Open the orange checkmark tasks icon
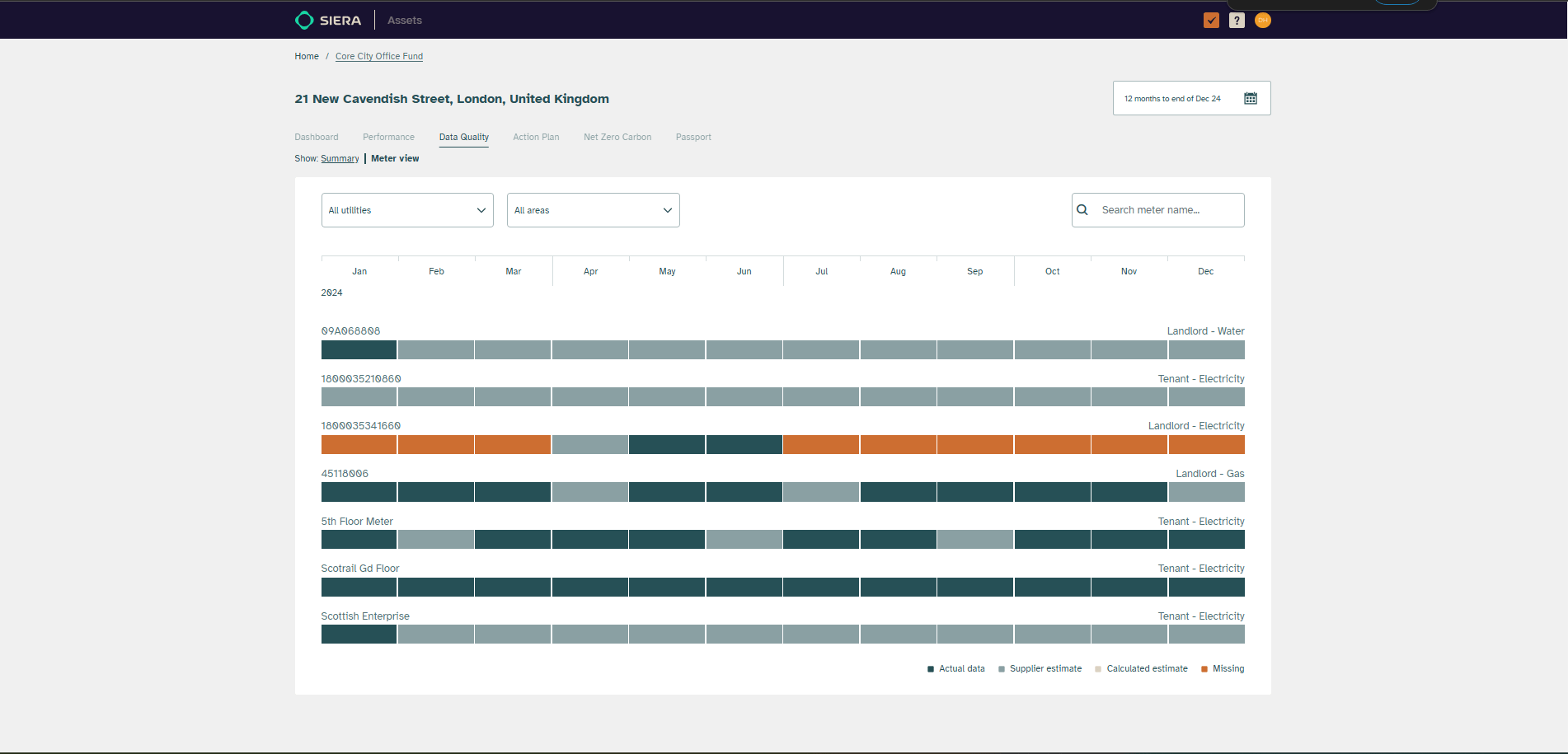The height and width of the screenshot is (754, 1568). [x=1211, y=21]
